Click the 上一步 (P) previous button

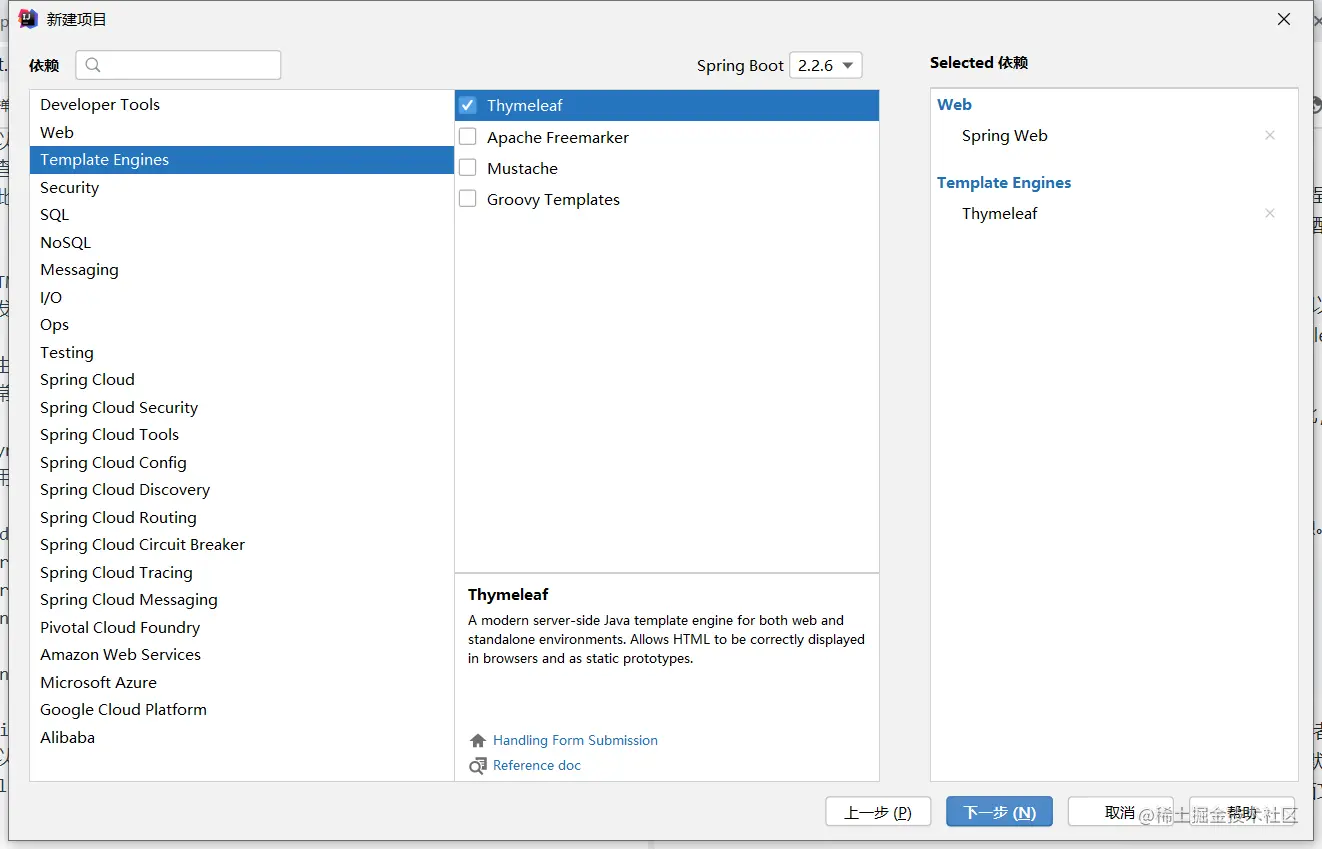878,812
